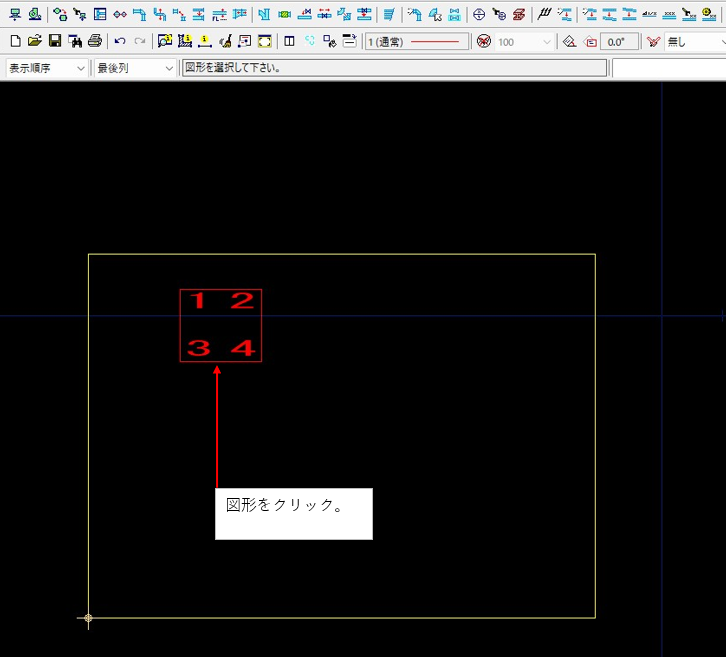Click the distance info icon
The width and height of the screenshot is (726, 657).
pyautogui.click(x=205, y=42)
